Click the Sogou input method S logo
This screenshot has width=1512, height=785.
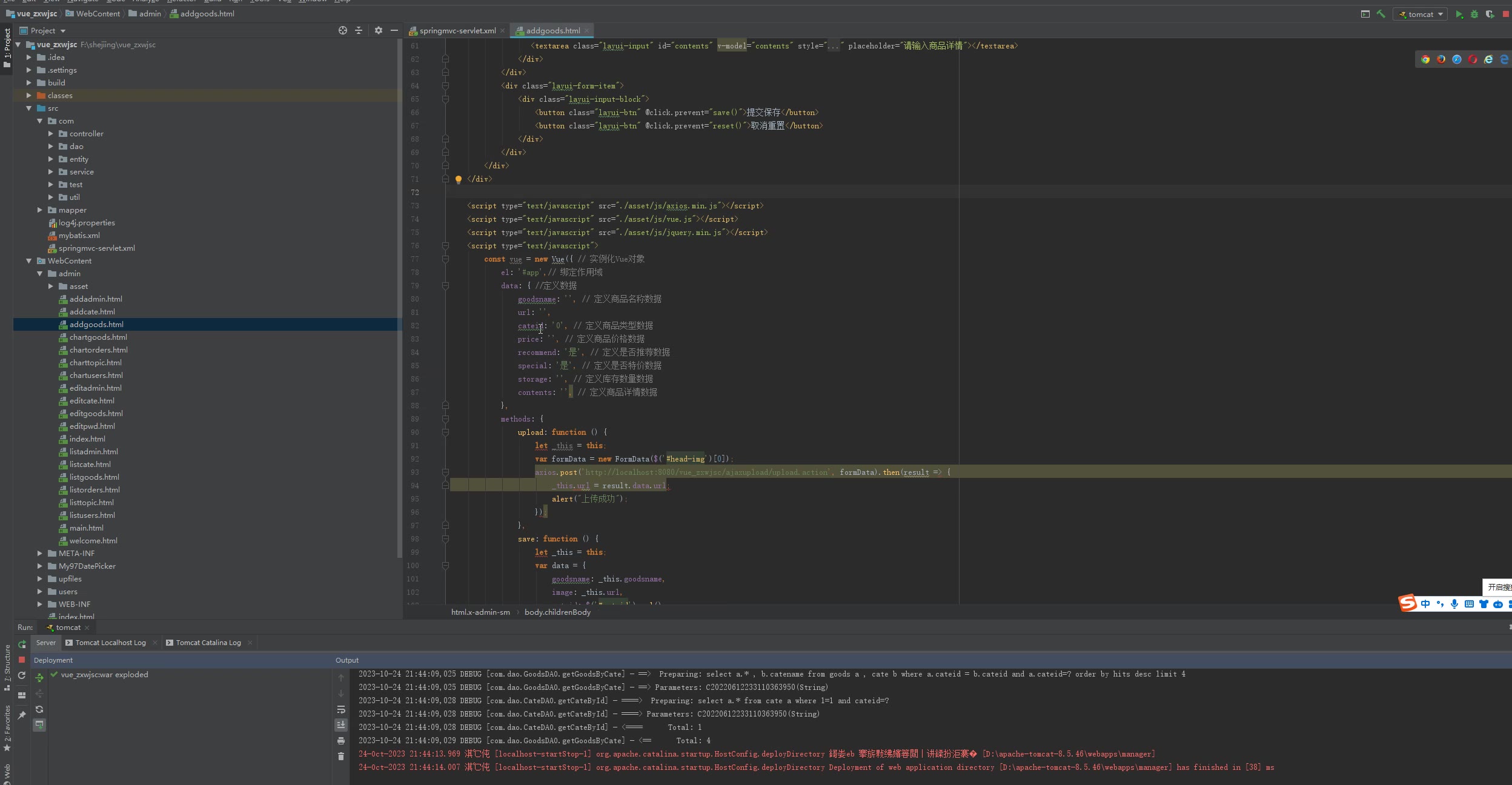(x=1408, y=603)
